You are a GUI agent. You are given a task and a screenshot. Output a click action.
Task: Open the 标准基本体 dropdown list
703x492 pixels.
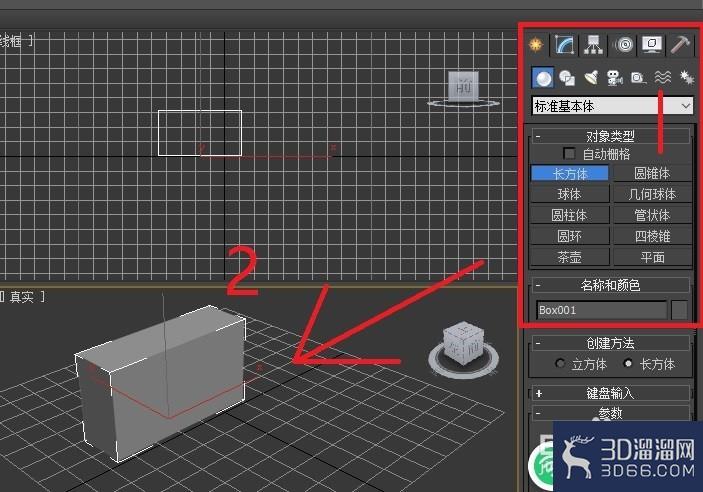point(612,106)
